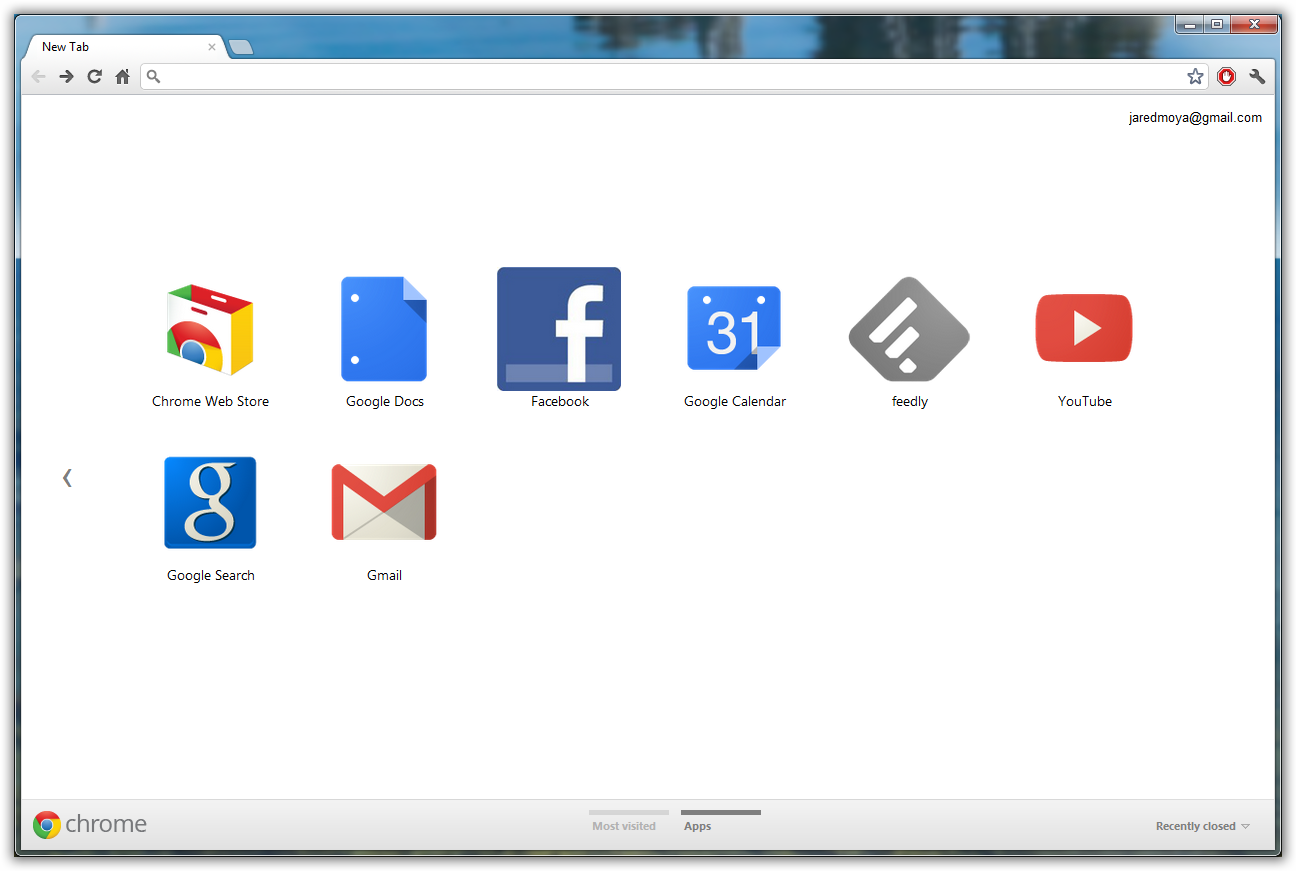Image resolution: width=1296 pixels, height=871 pixels.
Task: Click the Chrome Web Store label
Action: [210, 402]
